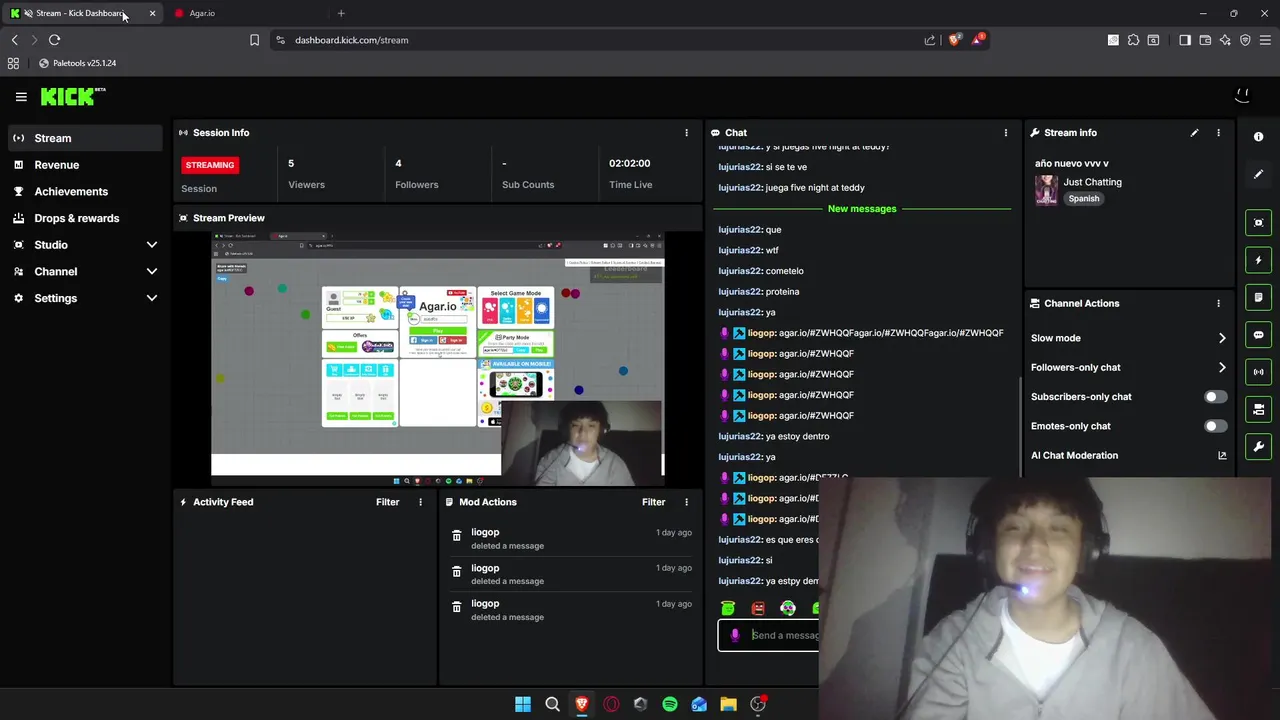The height and width of the screenshot is (720, 1280).
Task: Open browser extensions puzzle icon
Action: tap(1133, 40)
